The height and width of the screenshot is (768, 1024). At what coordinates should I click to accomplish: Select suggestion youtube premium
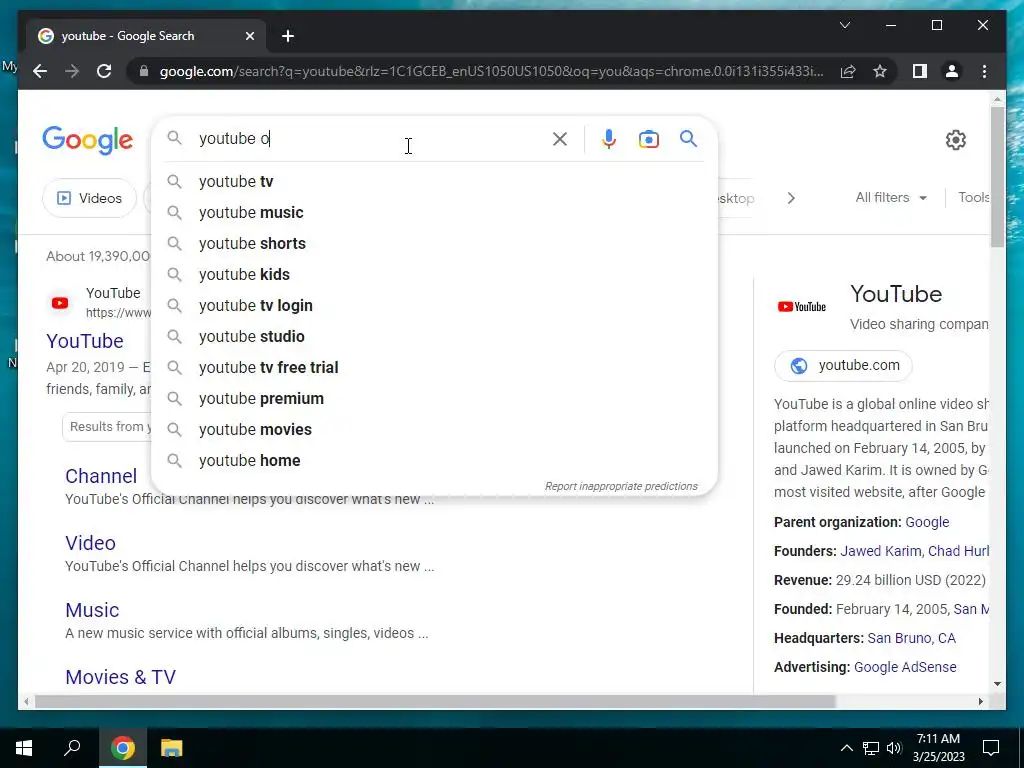click(434, 398)
